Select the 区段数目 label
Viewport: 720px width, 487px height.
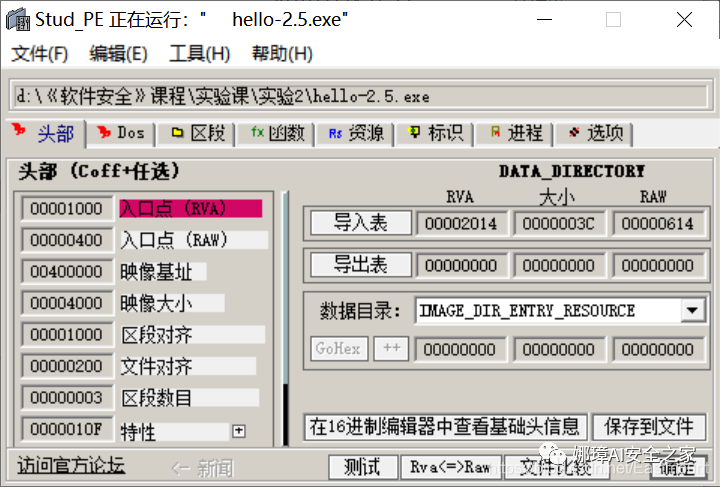coord(189,397)
